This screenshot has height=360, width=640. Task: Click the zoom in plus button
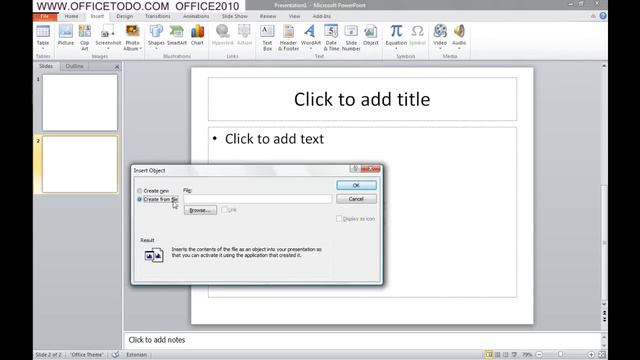click(x=591, y=355)
